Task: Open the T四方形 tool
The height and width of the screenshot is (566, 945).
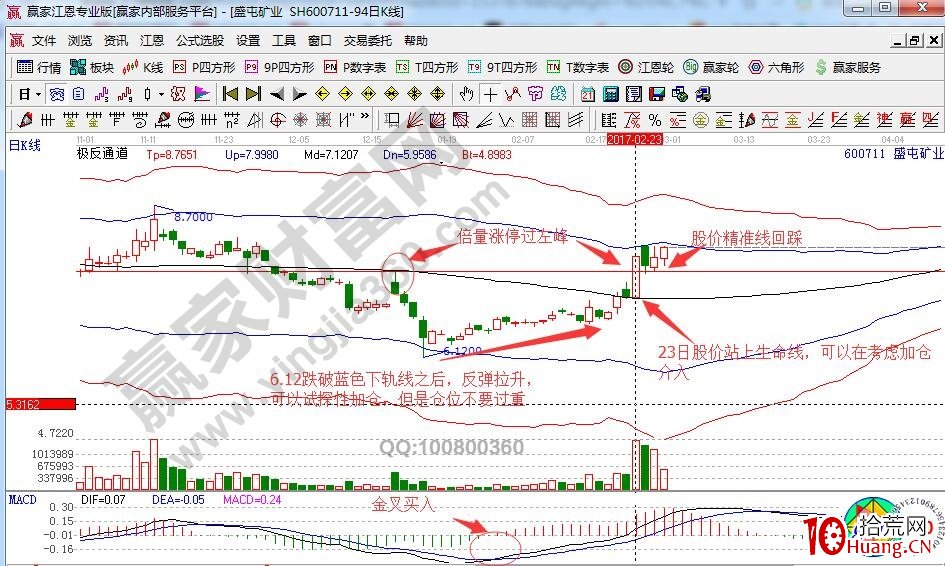Action: click(x=427, y=67)
